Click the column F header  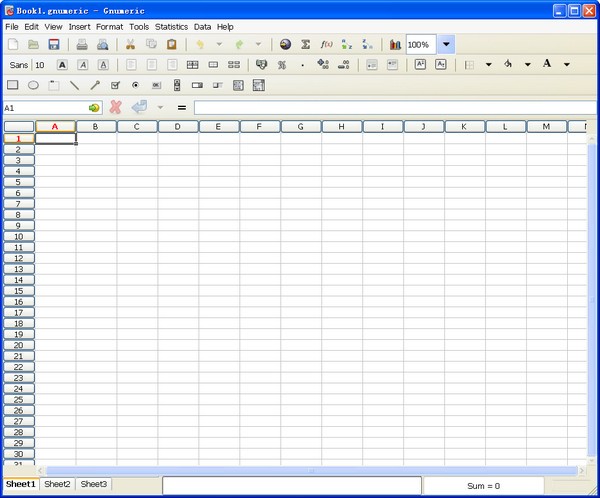259,127
